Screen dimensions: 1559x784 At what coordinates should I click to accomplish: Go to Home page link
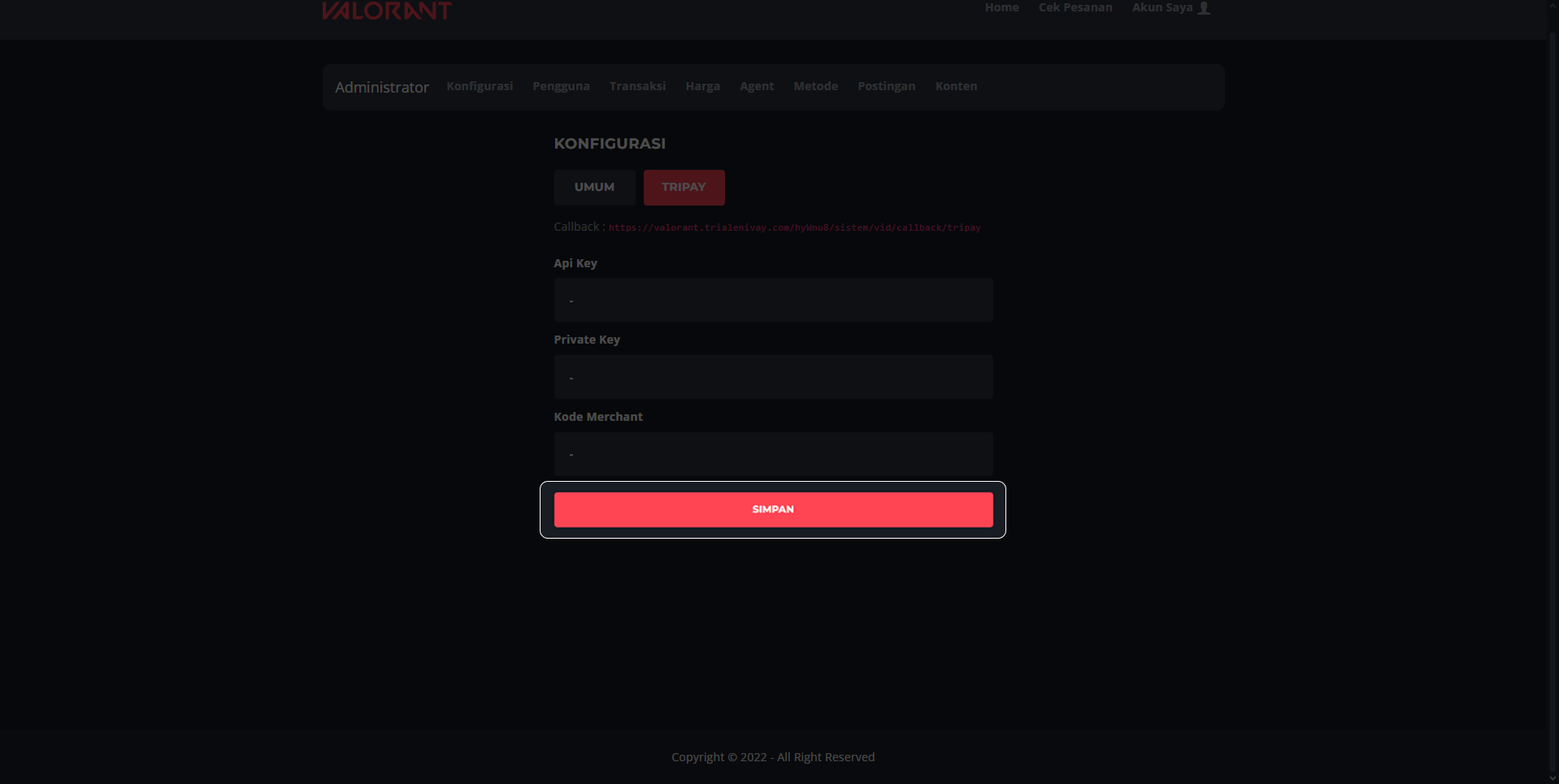(1001, 7)
